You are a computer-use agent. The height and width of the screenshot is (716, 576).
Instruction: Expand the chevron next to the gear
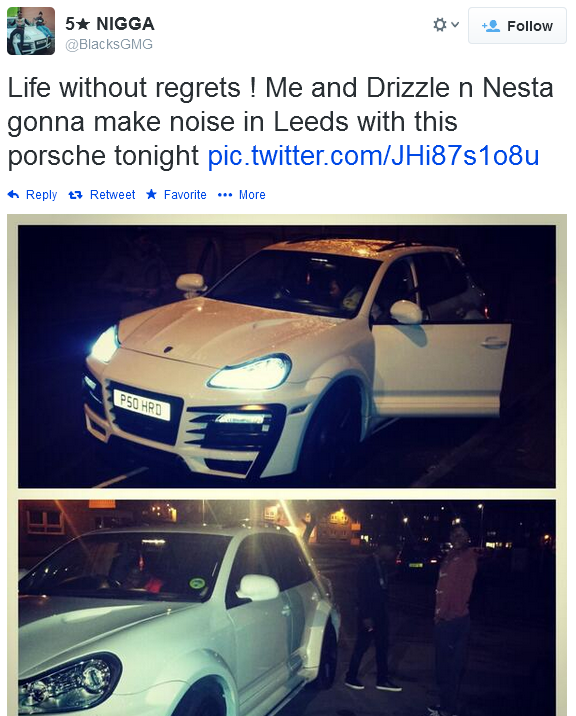point(455,24)
